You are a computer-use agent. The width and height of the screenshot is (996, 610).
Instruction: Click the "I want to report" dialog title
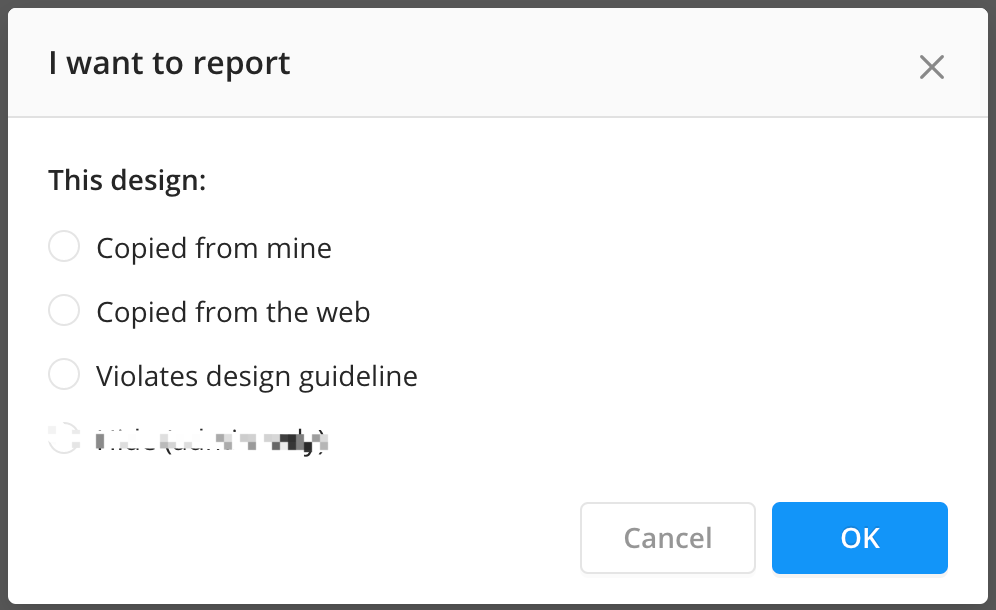(169, 63)
